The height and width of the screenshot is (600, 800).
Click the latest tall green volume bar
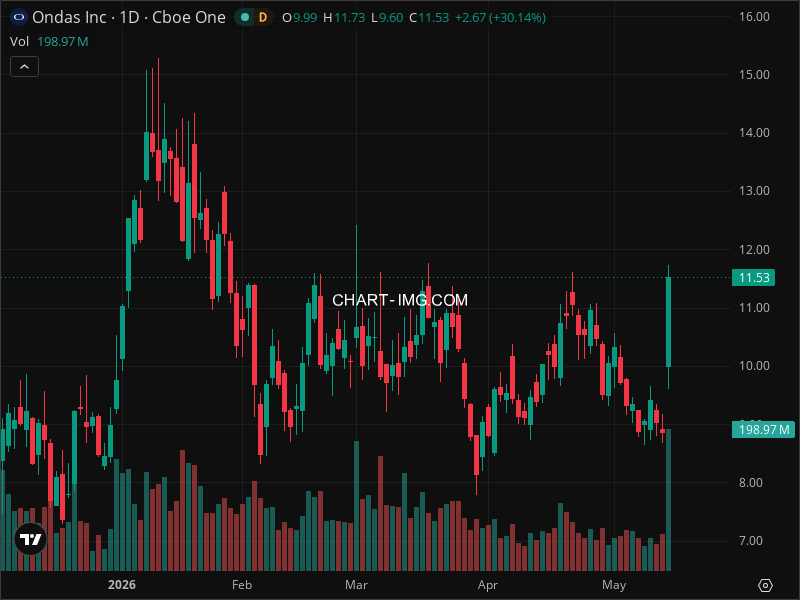tap(668, 500)
